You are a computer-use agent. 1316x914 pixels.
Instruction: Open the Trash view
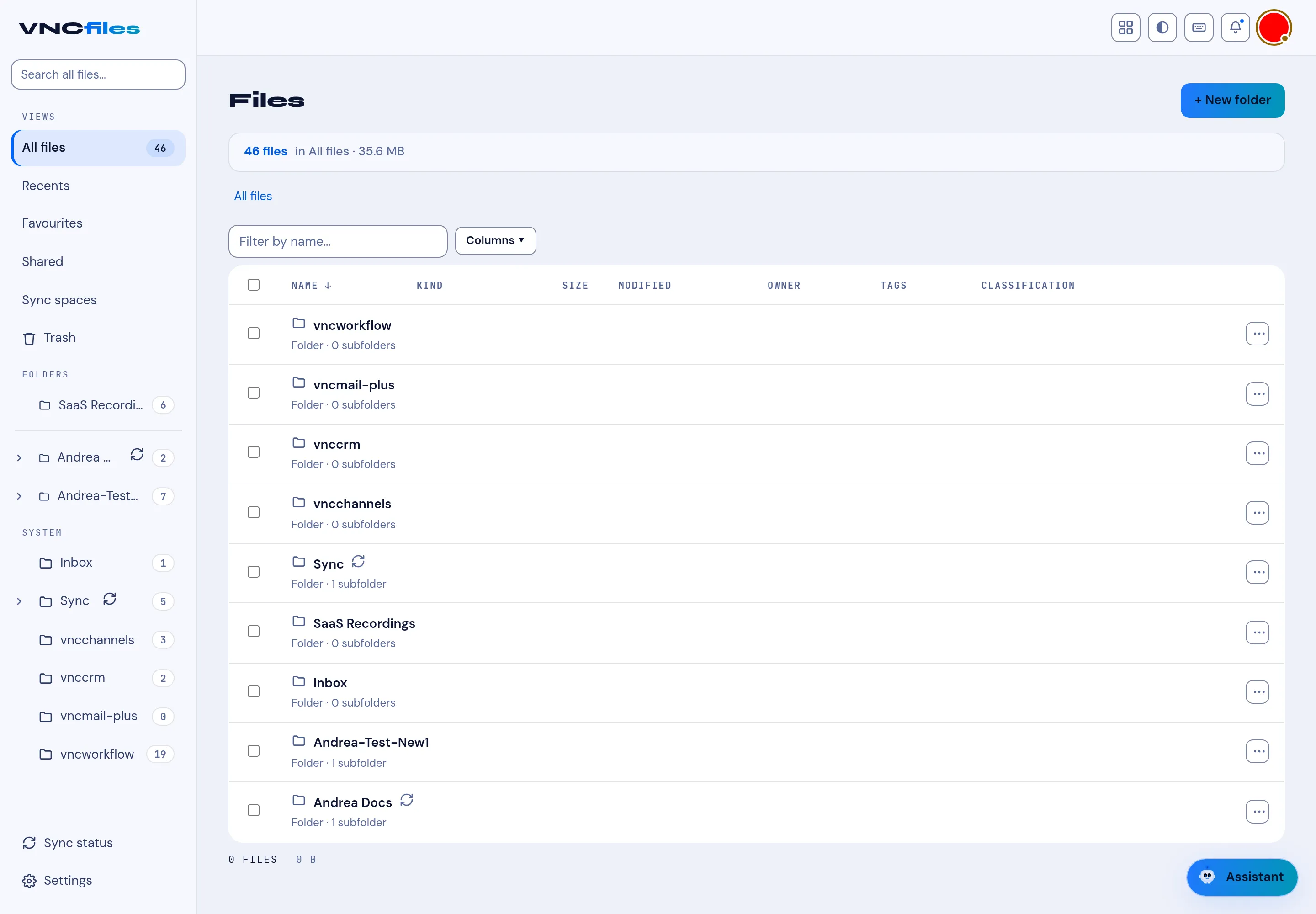pyautogui.click(x=98, y=338)
